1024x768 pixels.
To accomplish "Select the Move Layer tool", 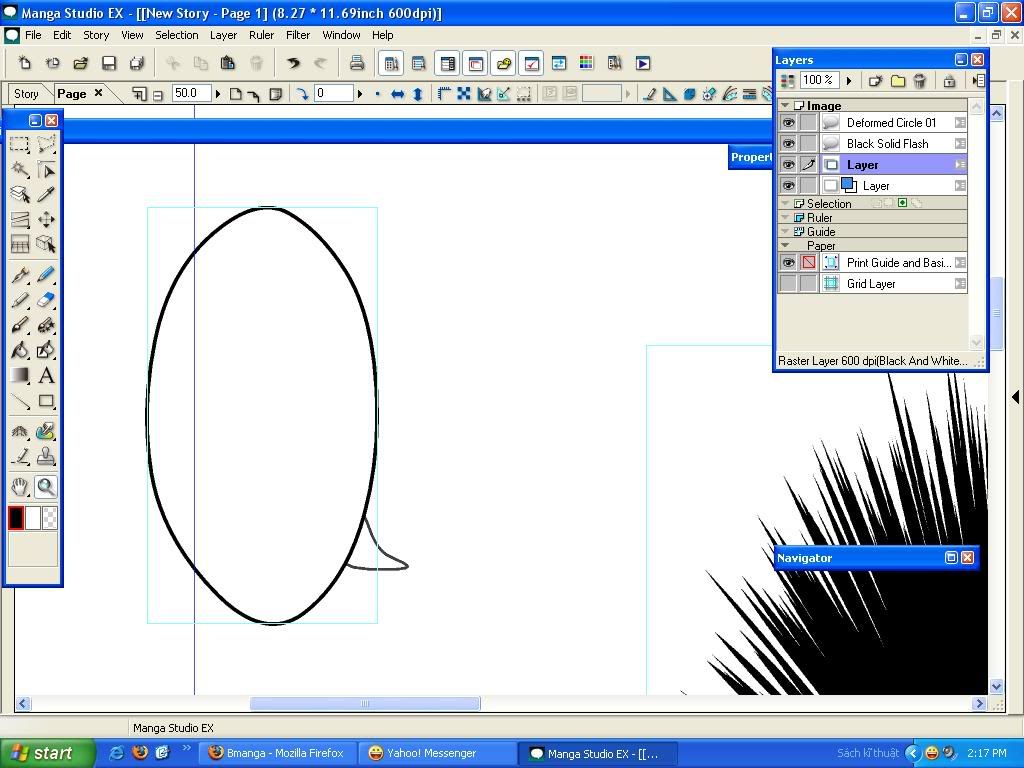I will point(46,219).
